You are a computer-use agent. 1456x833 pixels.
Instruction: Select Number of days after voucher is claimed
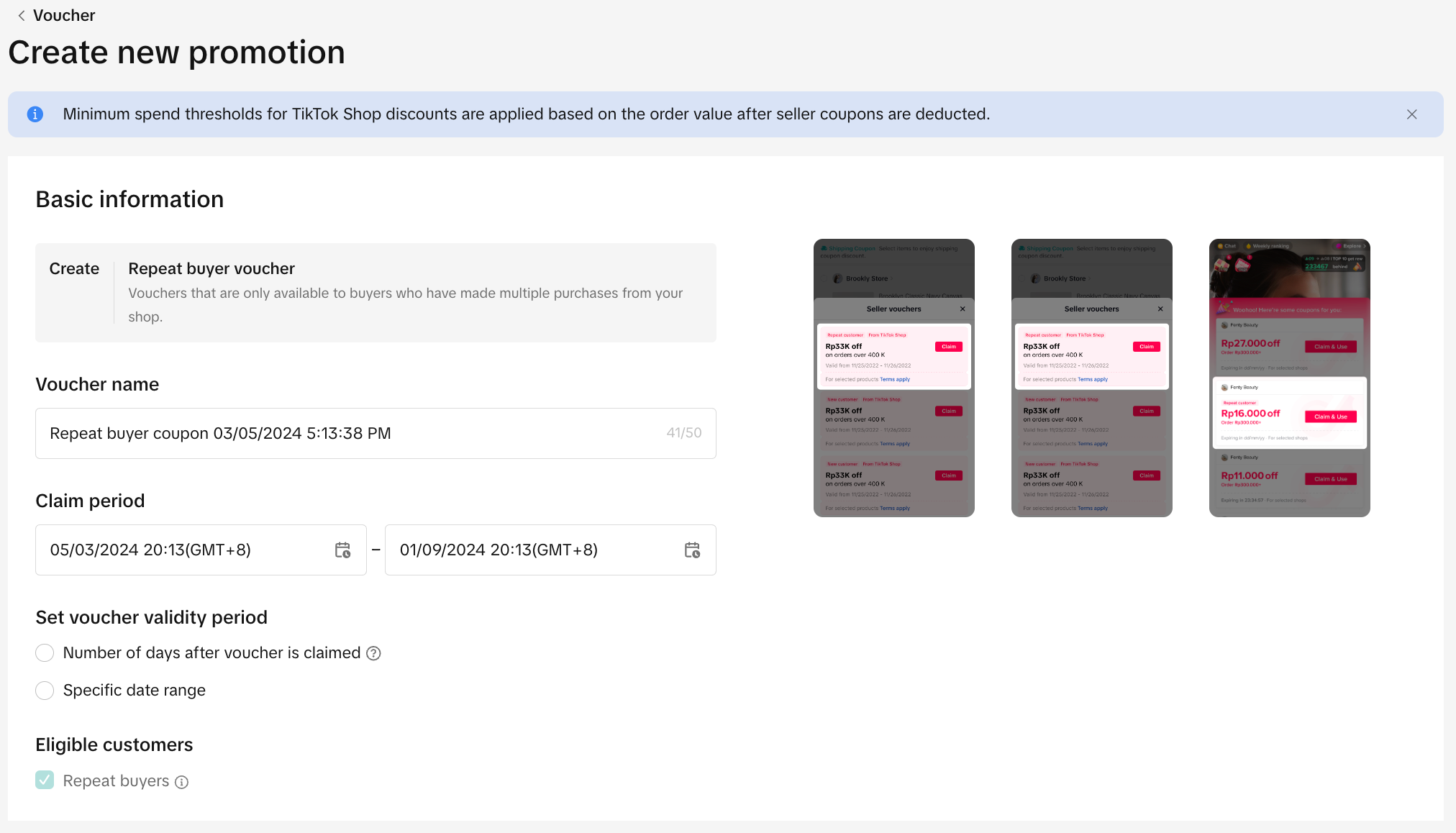[x=45, y=653]
